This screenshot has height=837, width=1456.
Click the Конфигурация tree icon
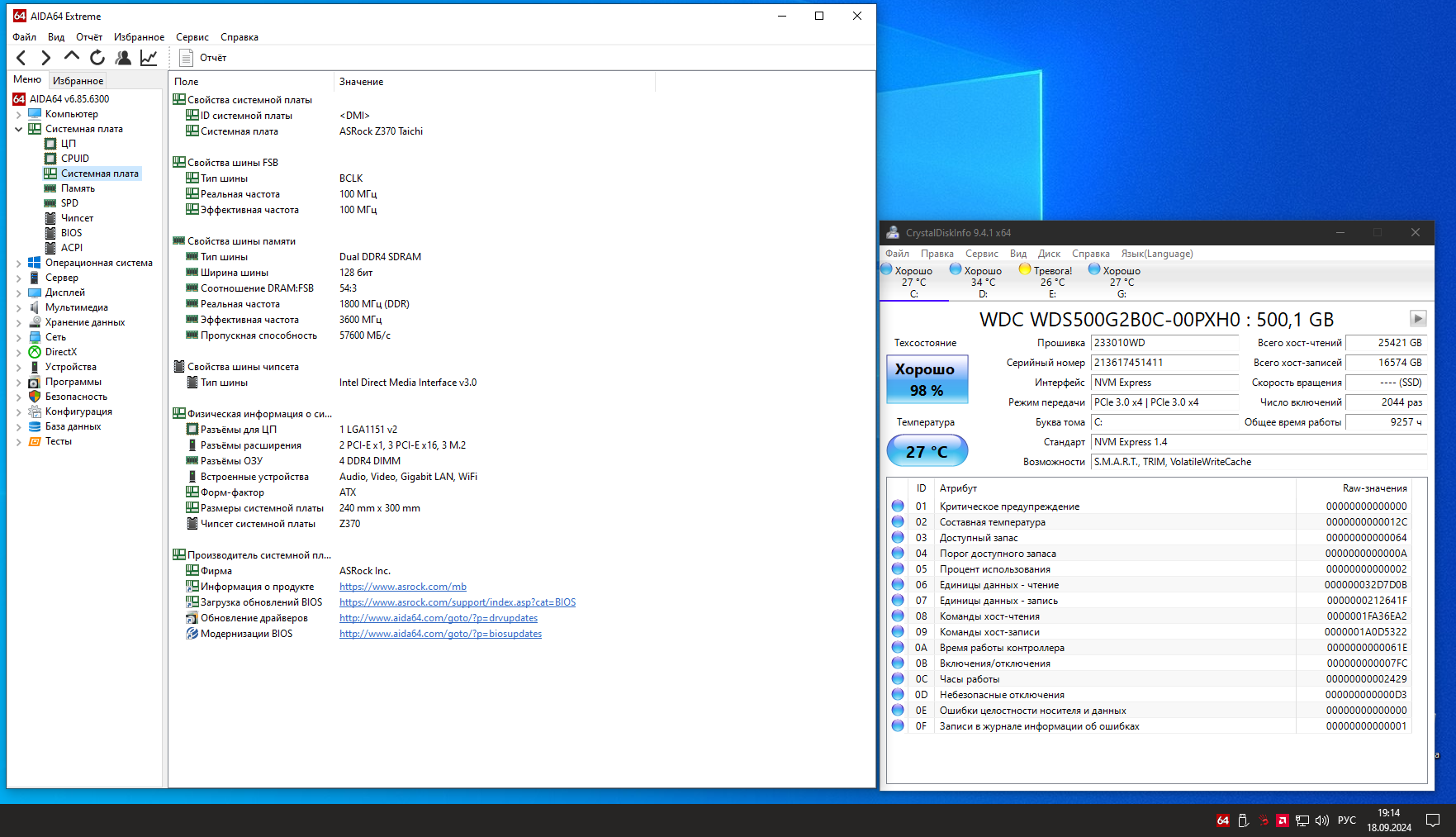point(35,411)
